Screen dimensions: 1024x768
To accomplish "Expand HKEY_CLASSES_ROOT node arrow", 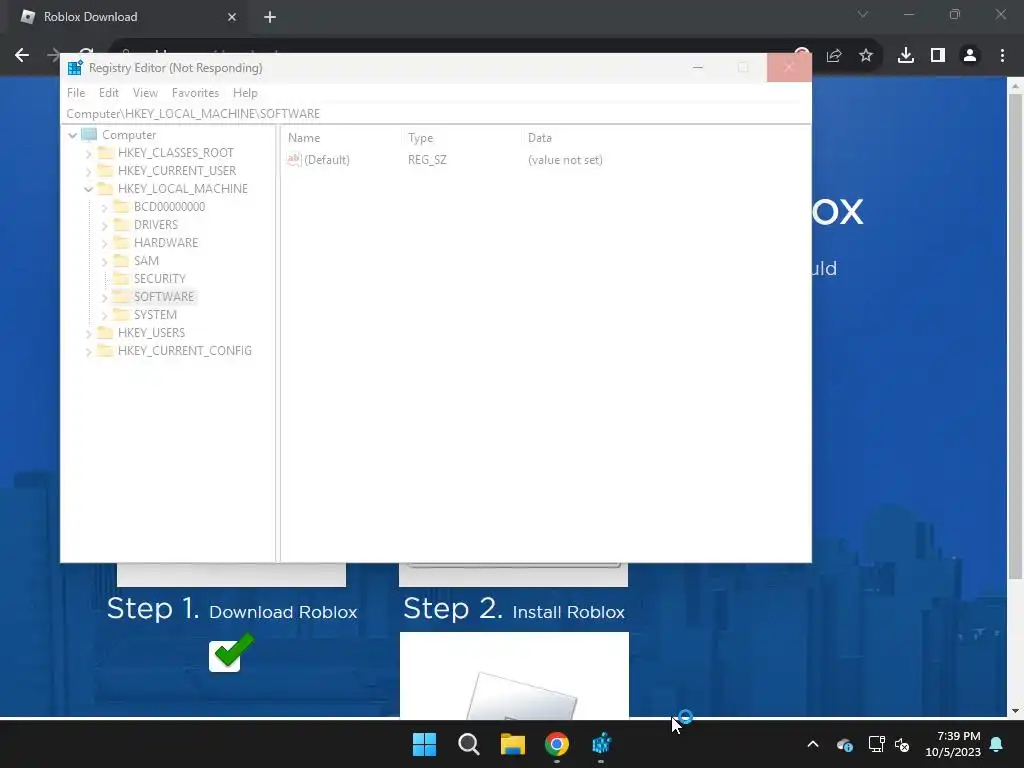I will [88, 153].
